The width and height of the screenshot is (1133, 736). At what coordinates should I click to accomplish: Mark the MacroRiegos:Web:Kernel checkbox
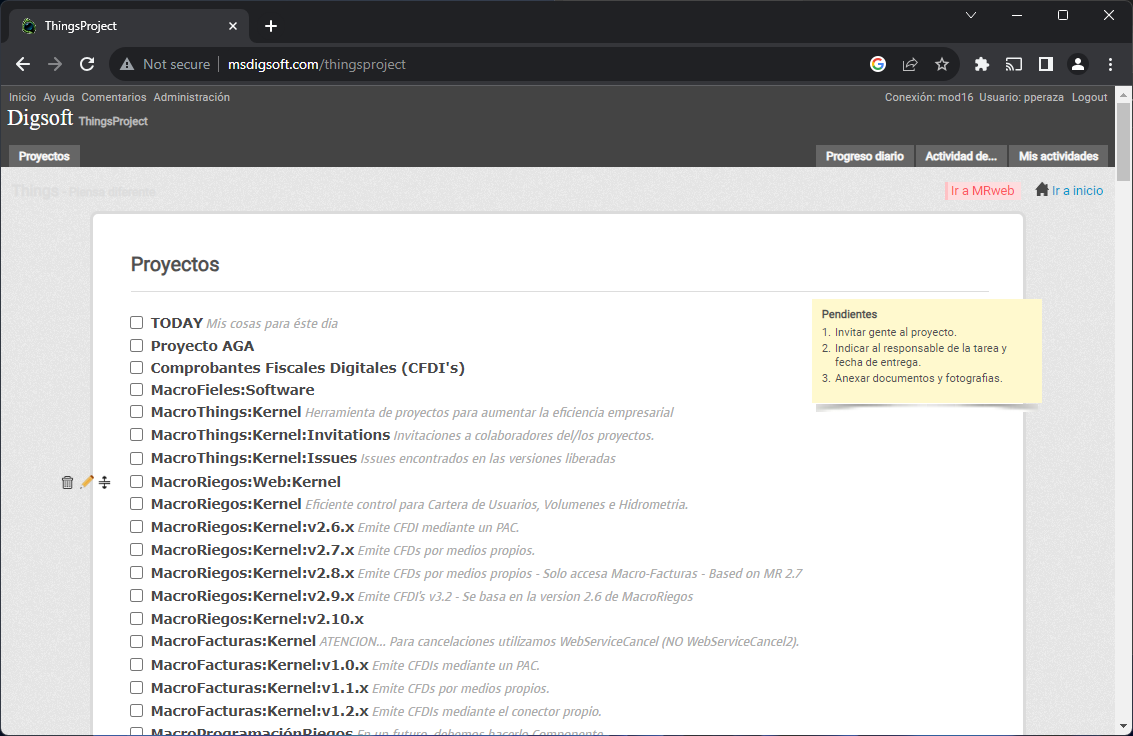tap(137, 481)
